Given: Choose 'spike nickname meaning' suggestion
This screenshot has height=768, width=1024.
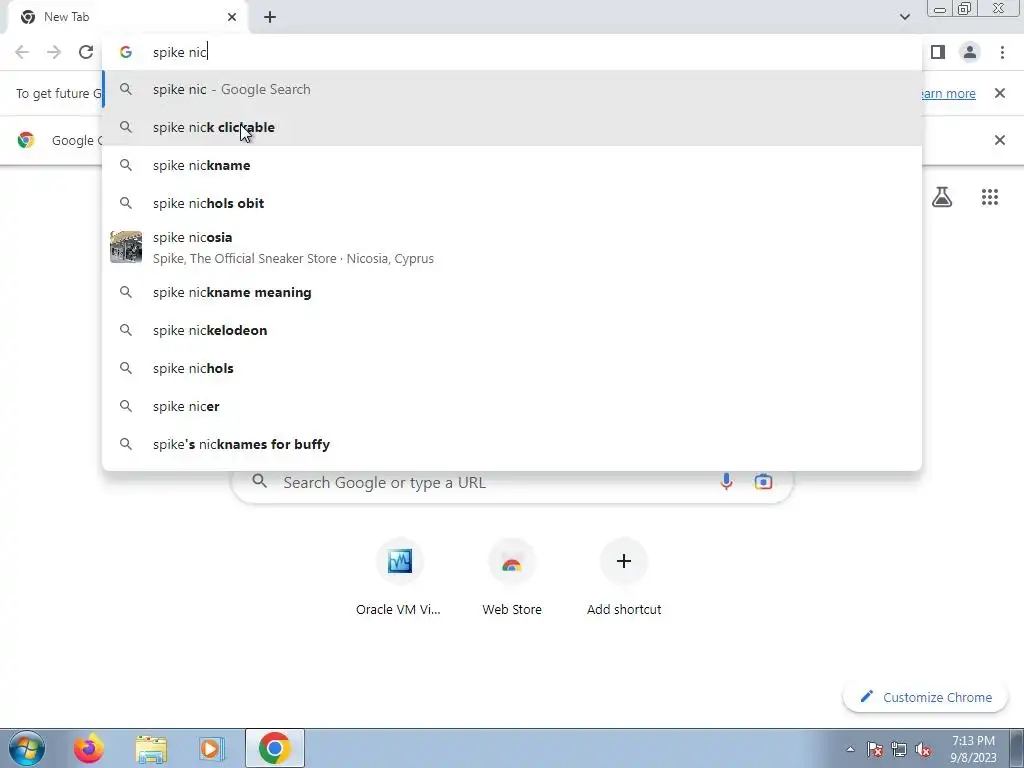Looking at the screenshot, I should point(512,292).
